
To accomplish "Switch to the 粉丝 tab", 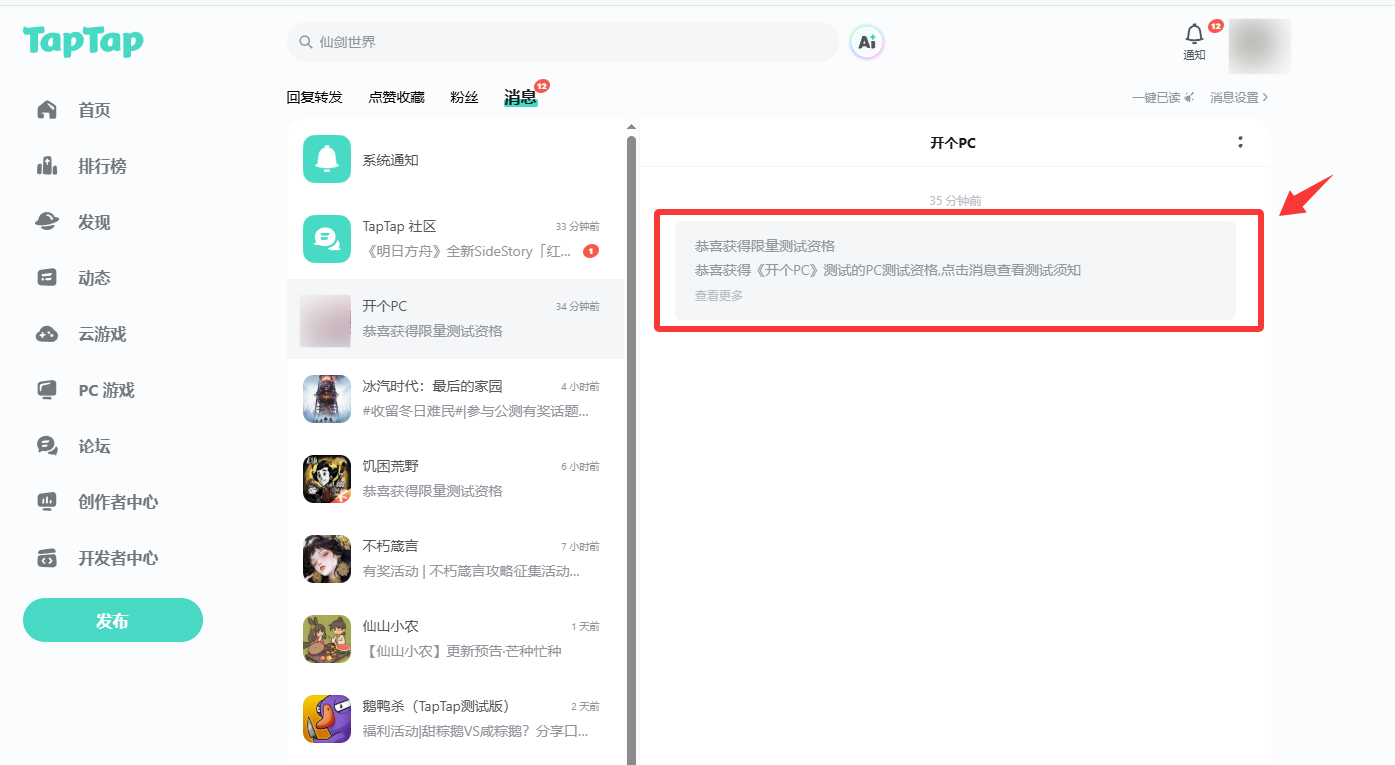I will point(464,97).
